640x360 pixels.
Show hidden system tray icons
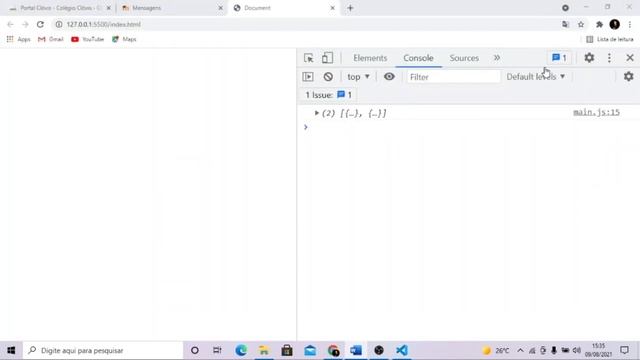click(x=520, y=350)
